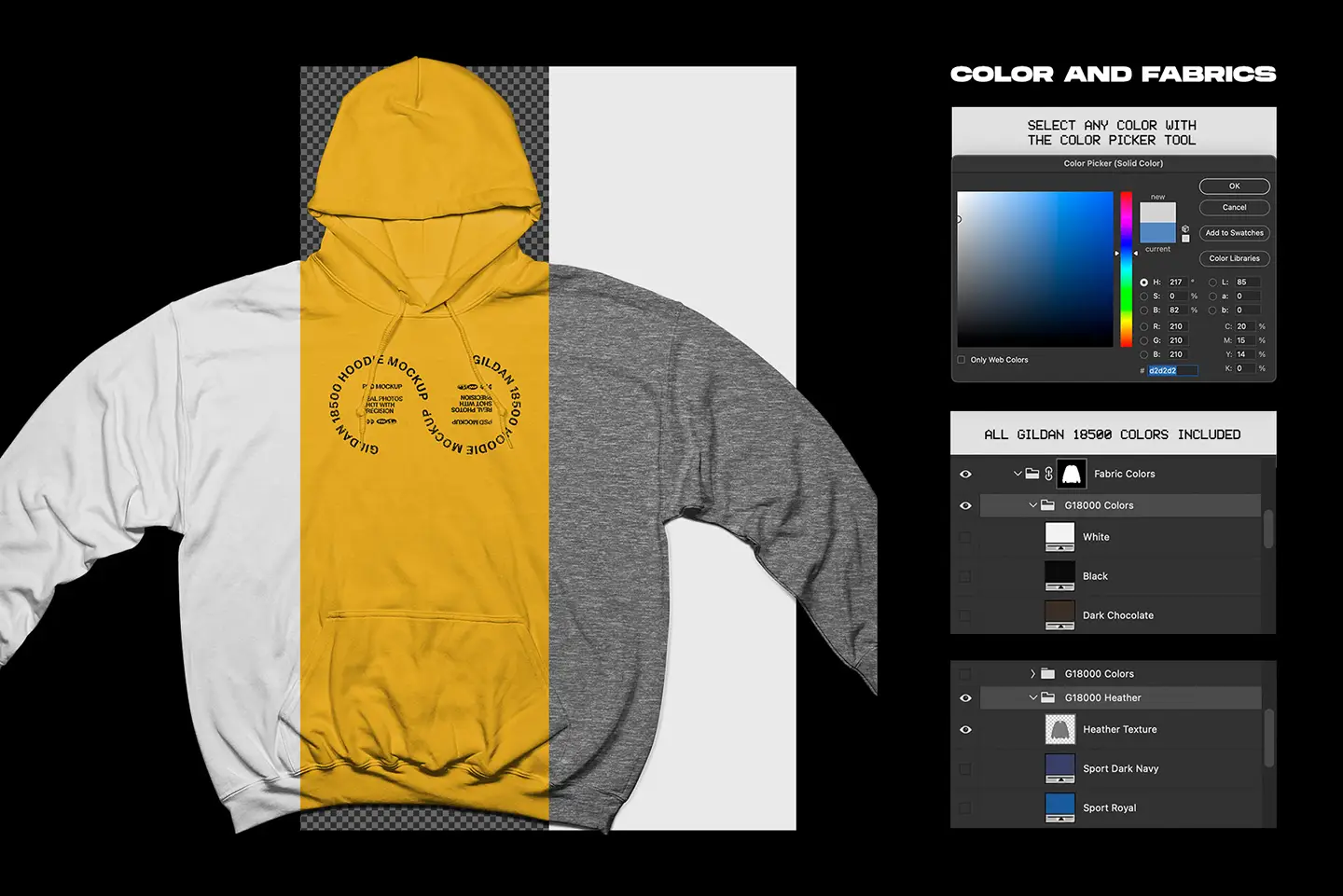Show the Sport Dark Navy layer
Viewport: 1343px width, 896px height.
965,768
